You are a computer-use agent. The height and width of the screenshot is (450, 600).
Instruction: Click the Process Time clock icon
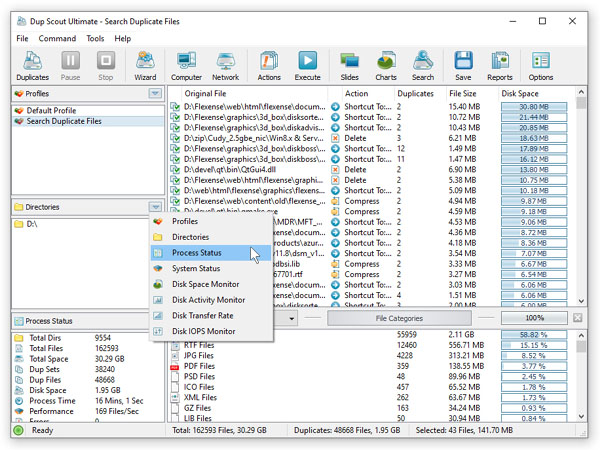[x=19, y=401]
